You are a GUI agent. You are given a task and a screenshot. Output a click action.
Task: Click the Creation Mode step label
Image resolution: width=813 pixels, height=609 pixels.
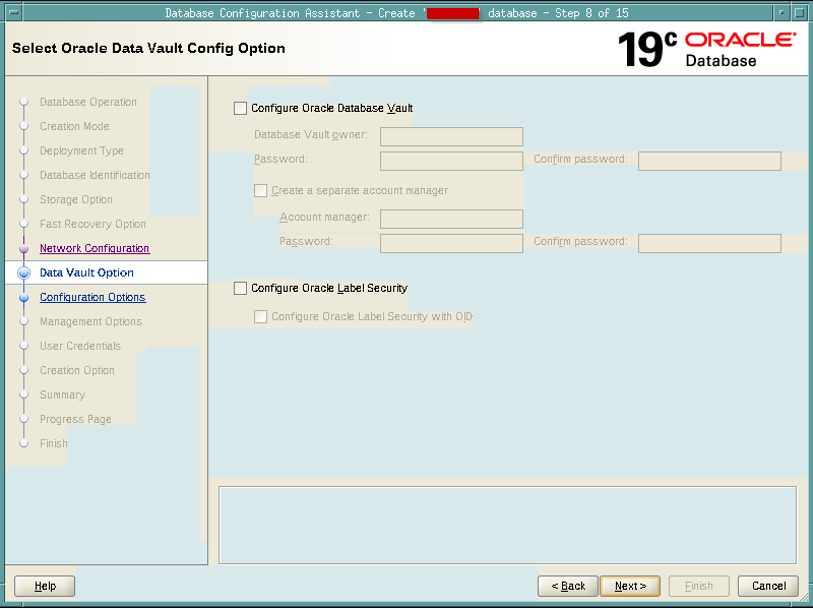pyautogui.click(x=75, y=126)
